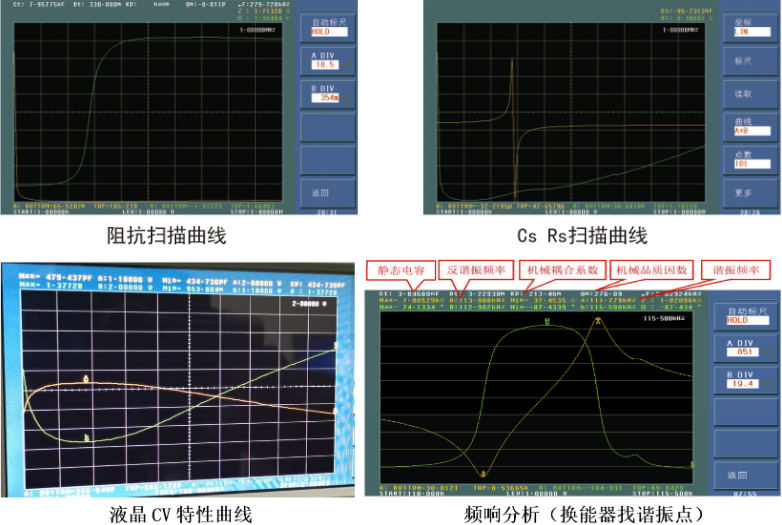Open the 曲线 A+B trace selector
Screen dimensions: 782x525
point(751,127)
